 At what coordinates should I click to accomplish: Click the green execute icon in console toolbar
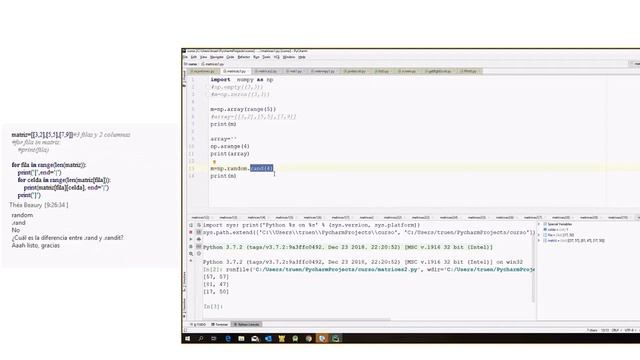[x=191, y=240]
